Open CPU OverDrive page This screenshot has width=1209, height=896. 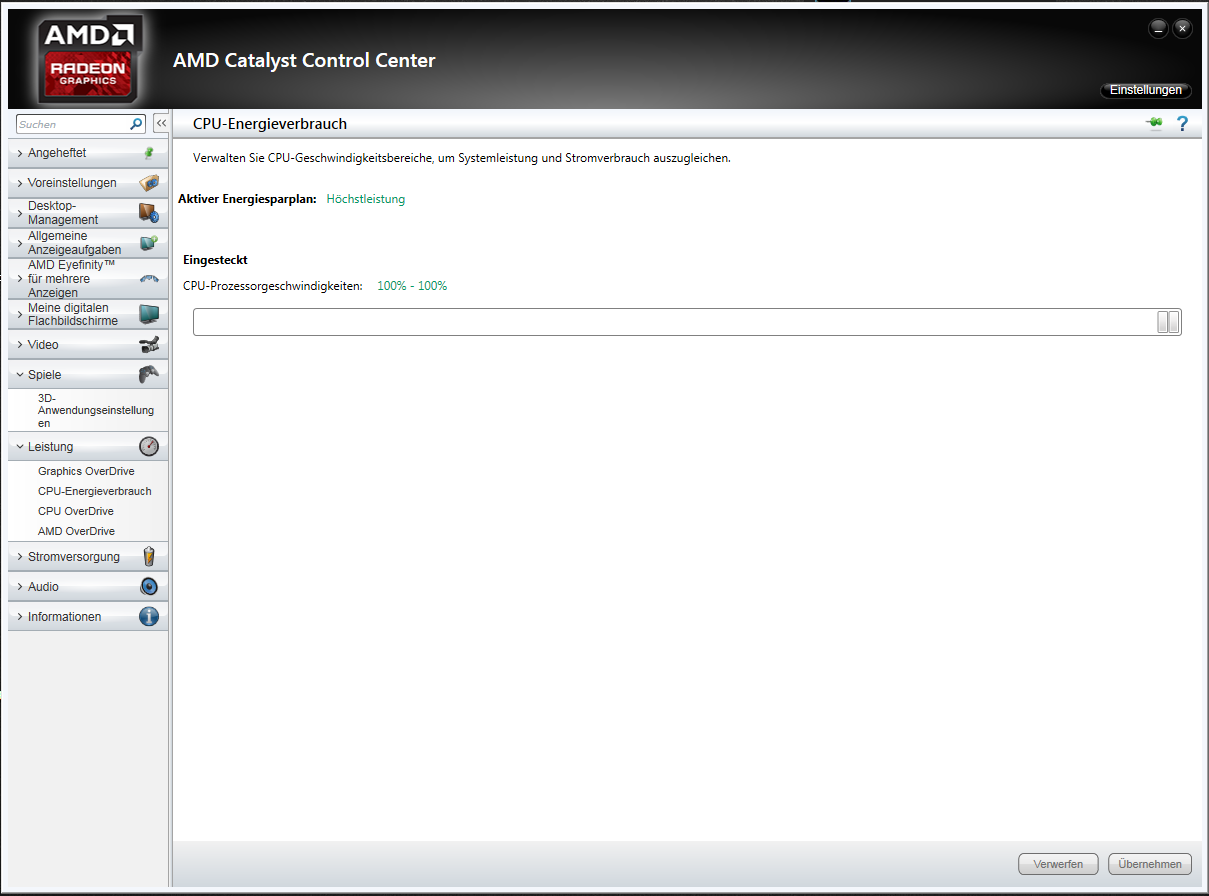pyautogui.click(x=76, y=511)
